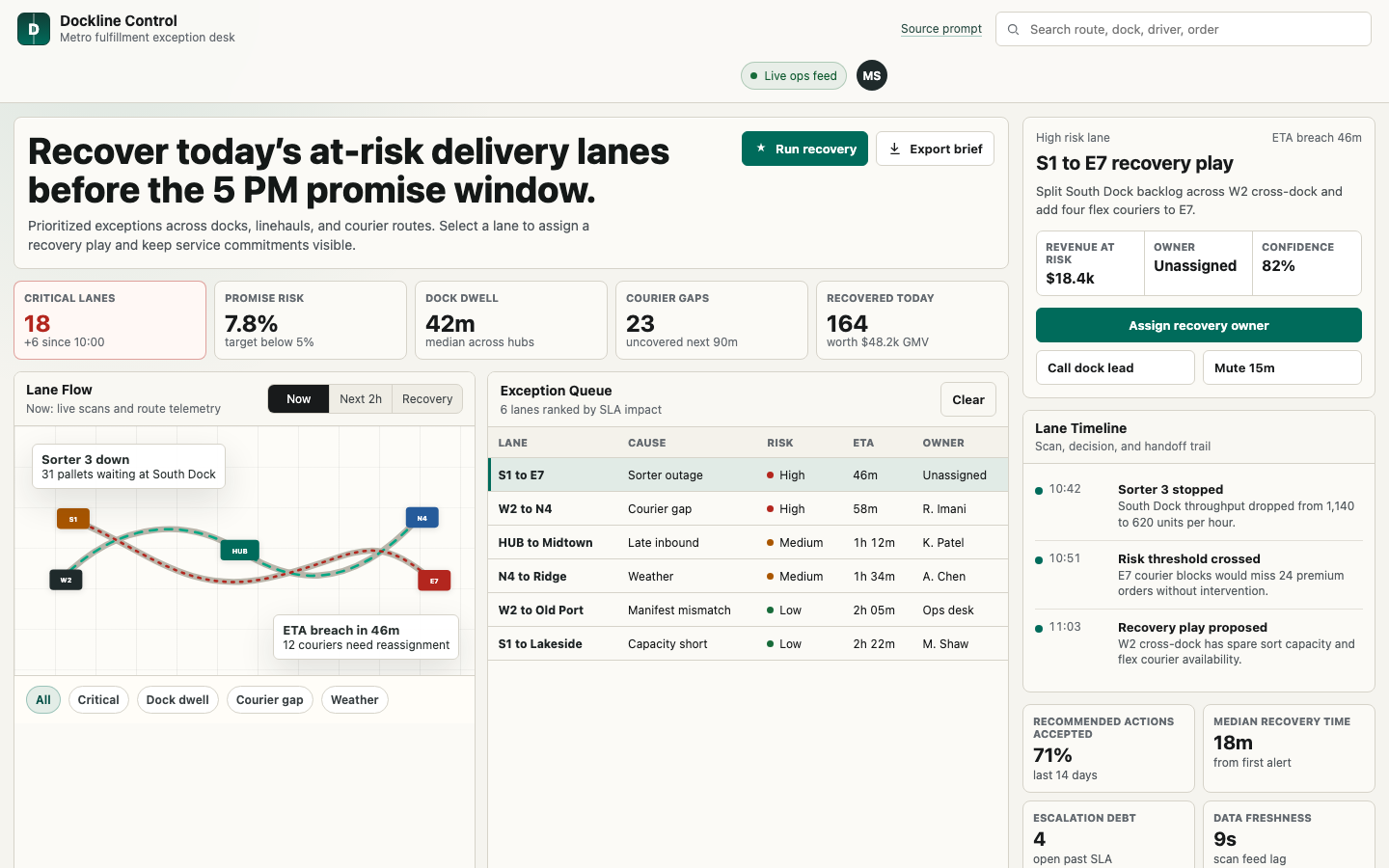Click Assign recovery owner button

1199,325
